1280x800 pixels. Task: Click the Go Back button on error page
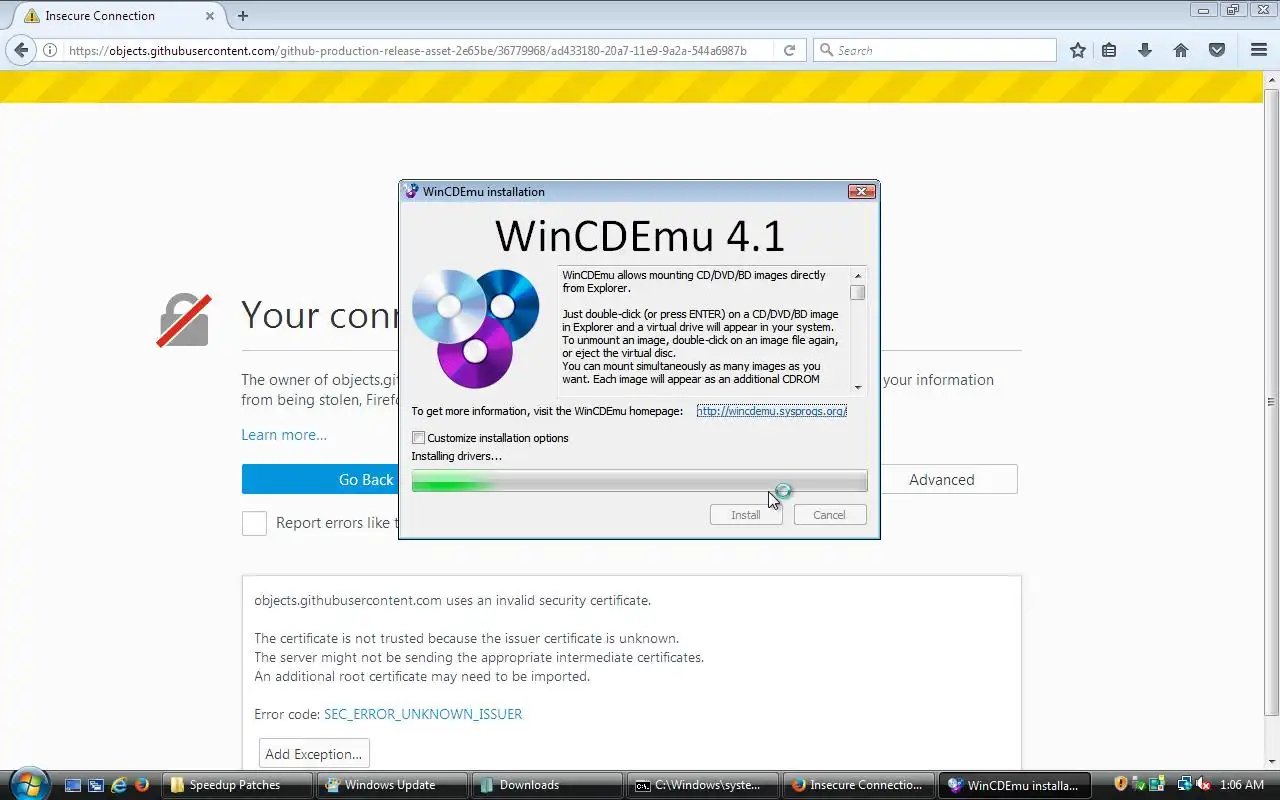[x=366, y=480]
